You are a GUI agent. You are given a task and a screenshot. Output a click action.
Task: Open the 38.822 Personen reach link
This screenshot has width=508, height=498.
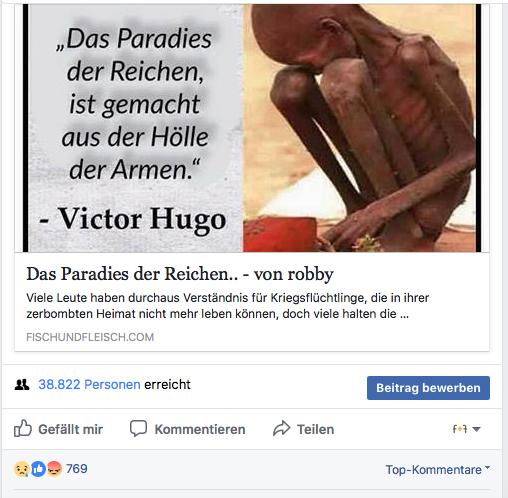point(89,384)
